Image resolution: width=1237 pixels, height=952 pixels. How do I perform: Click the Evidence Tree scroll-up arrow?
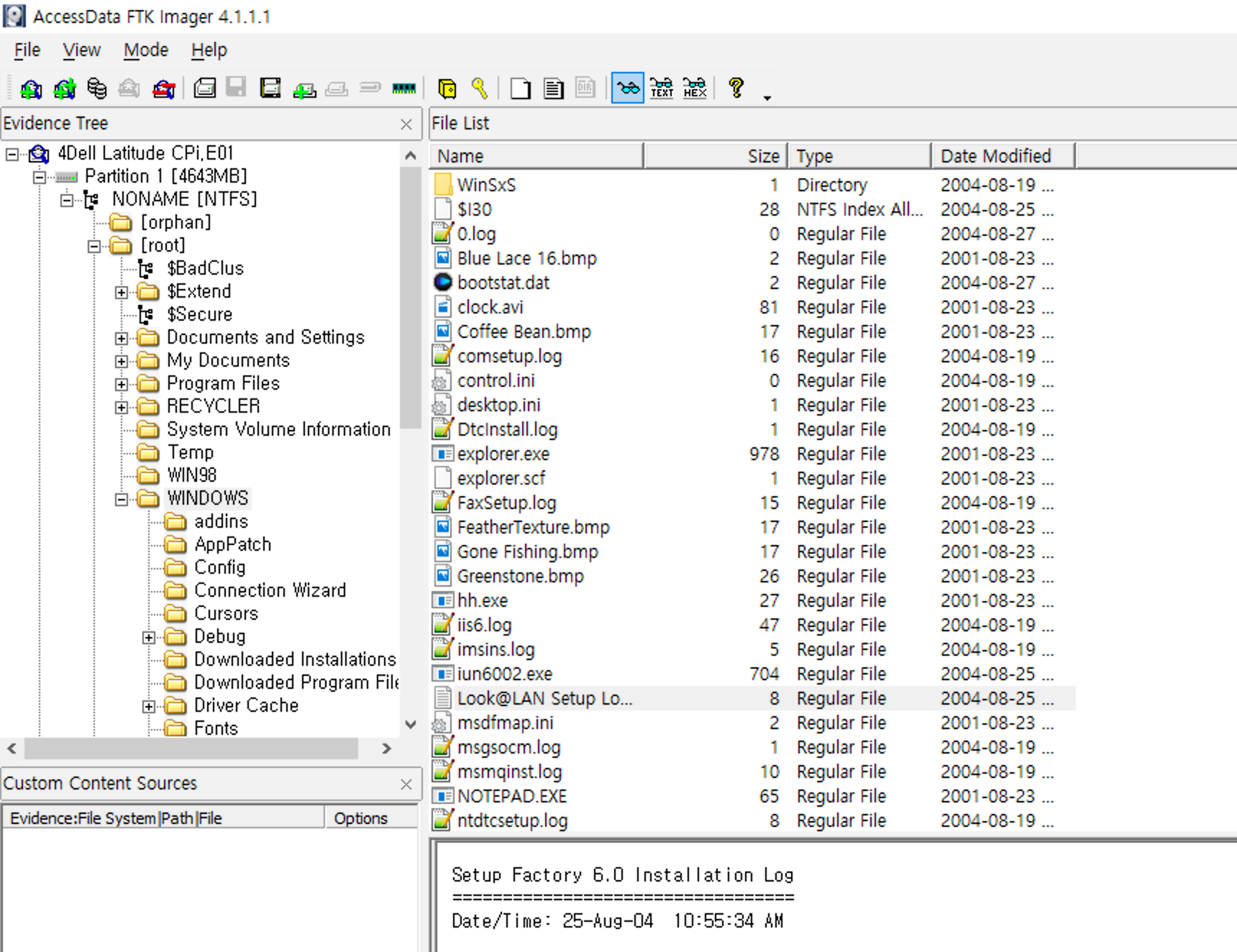pyautogui.click(x=411, y=155)
